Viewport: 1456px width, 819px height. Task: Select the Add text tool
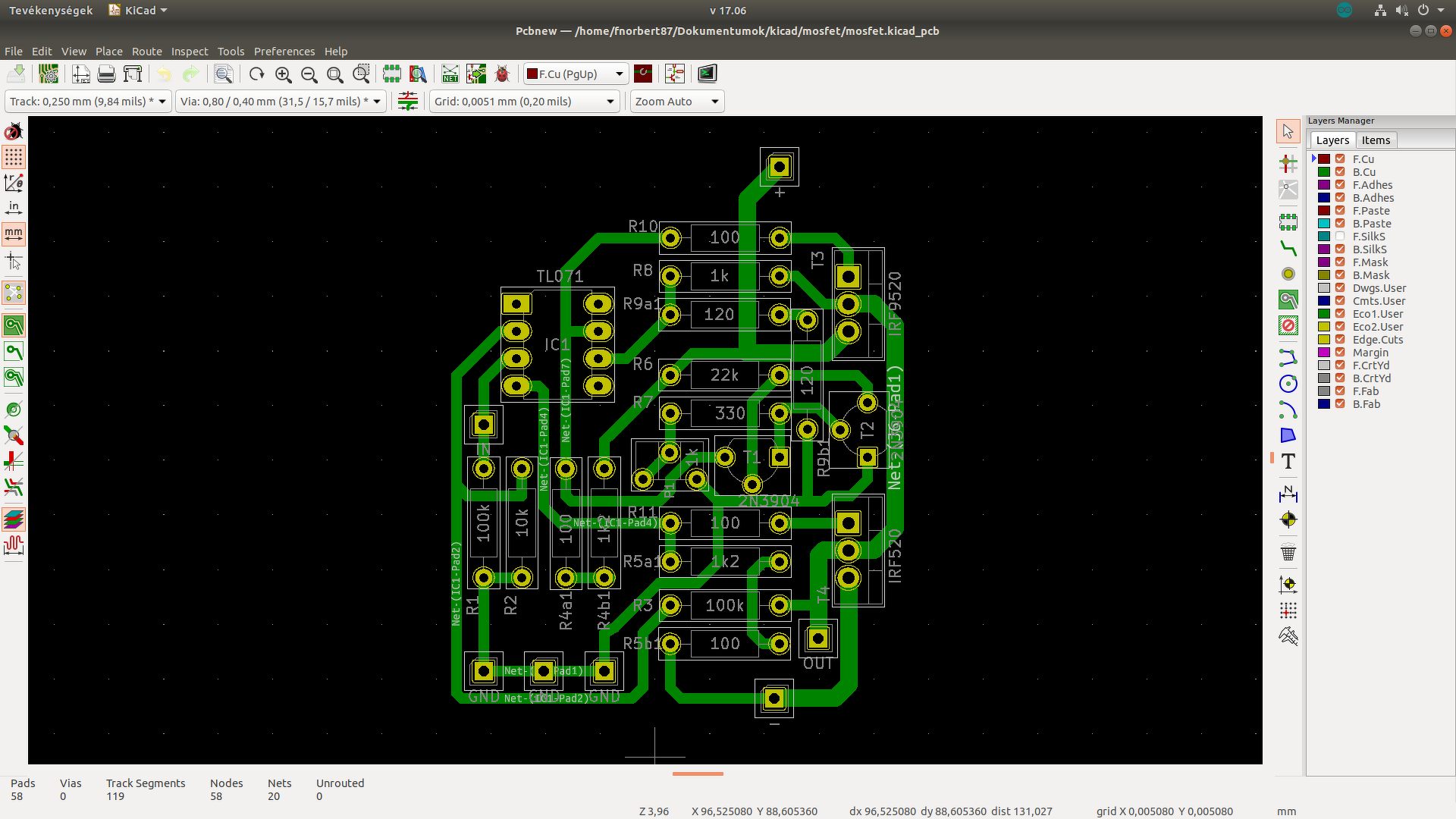[1288, 461]
